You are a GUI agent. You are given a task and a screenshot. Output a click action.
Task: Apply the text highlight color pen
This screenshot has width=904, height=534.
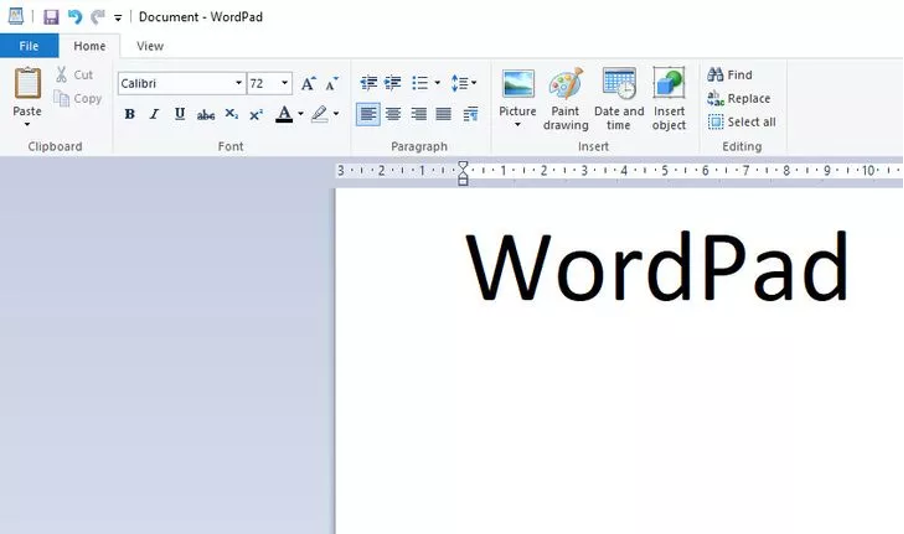click(319, 114)
